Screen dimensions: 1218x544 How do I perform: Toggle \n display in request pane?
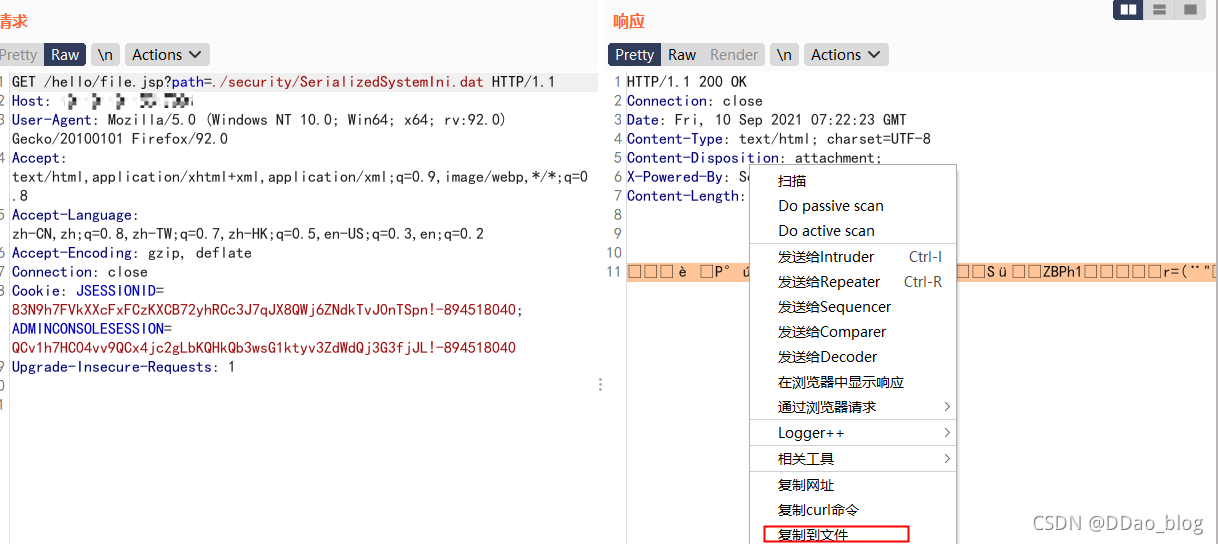coord(104,55)
